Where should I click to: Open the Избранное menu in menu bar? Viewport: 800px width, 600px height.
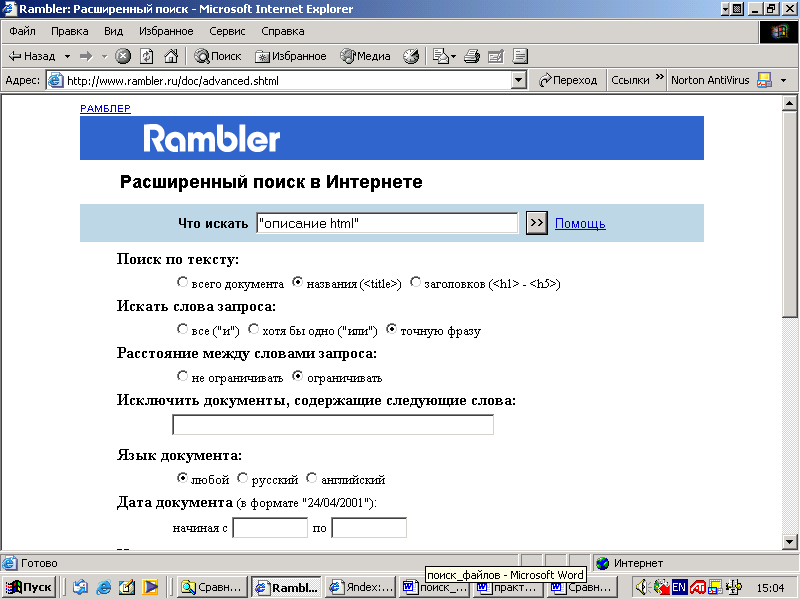[x=166, y=31]
